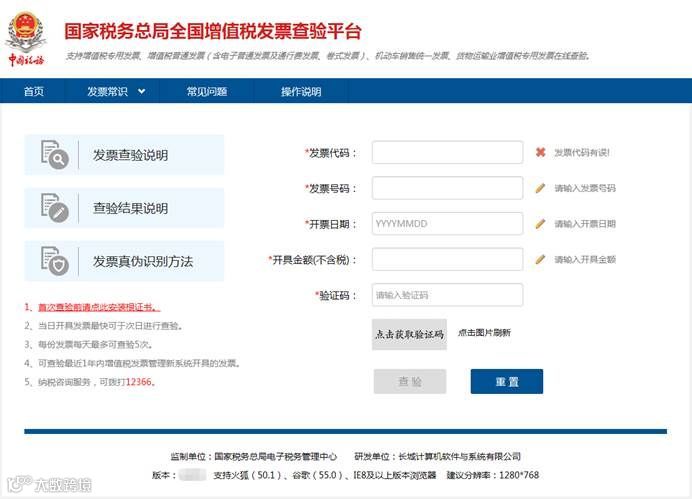Click the pencil icon beside 请输入发票号码
The width and height of the screenshot is (692, 499).
pyautogui.click(x=540, y=188)
